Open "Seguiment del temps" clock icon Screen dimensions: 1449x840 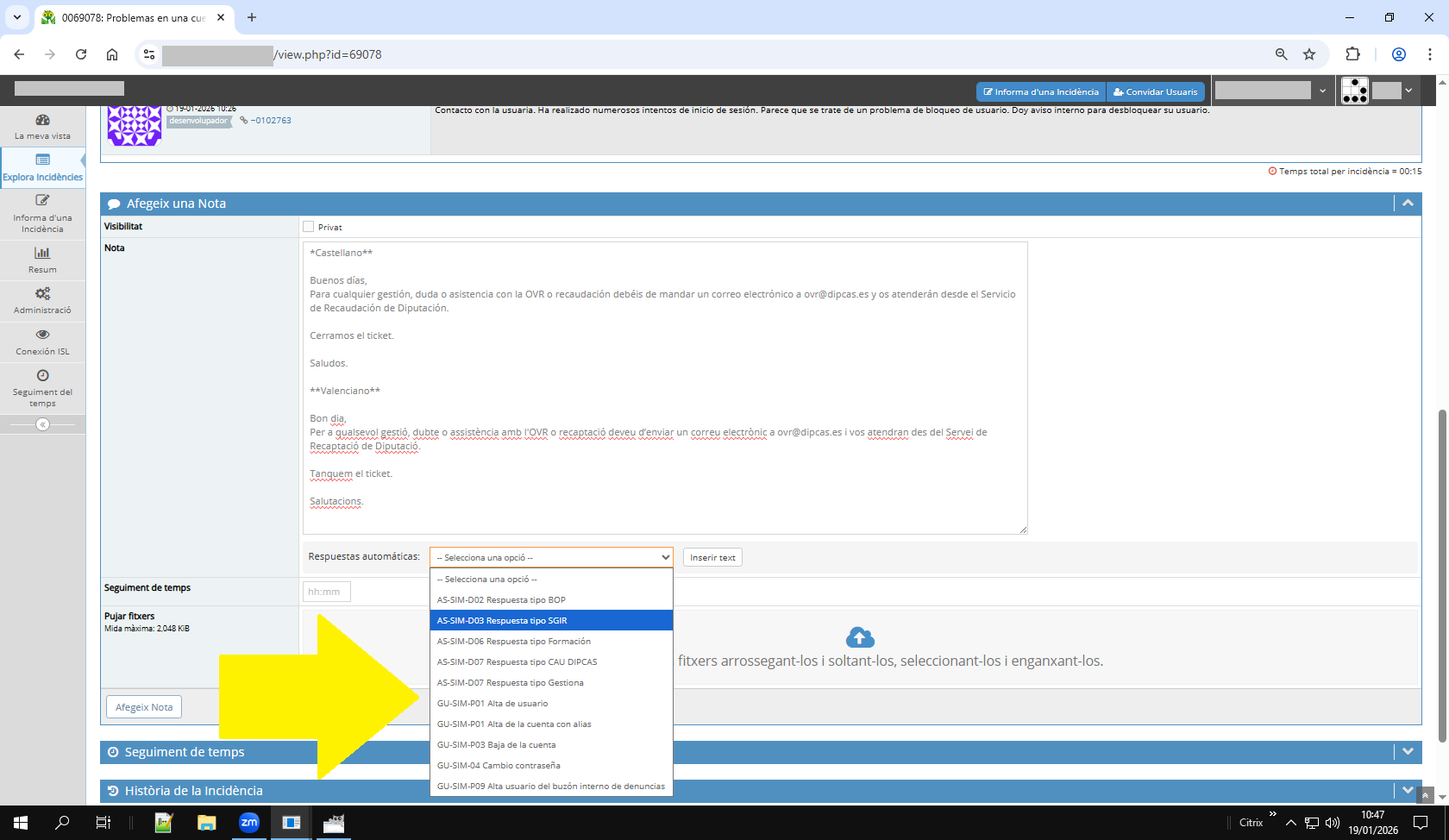point(42,375)
